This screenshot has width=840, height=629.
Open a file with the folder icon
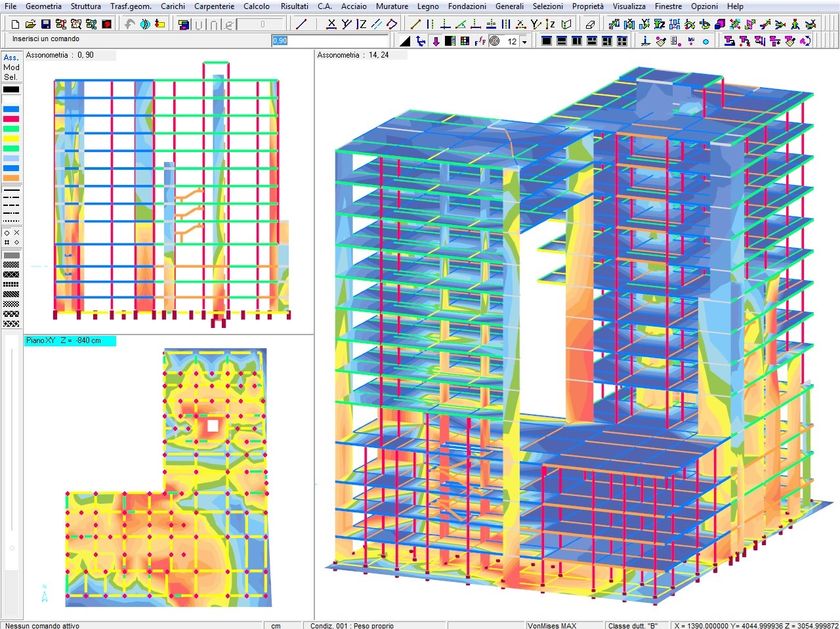point(30,24)
